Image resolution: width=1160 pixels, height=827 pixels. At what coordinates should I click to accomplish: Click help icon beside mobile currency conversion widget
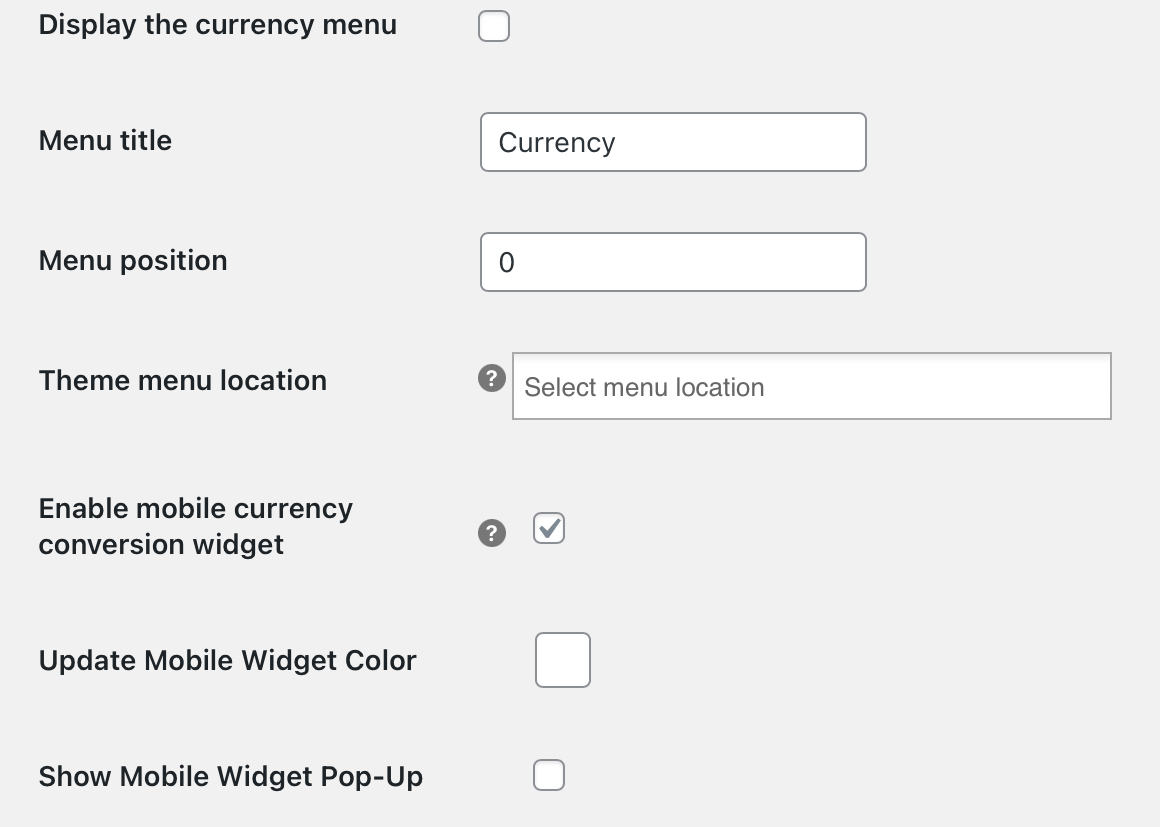(491, 533)
